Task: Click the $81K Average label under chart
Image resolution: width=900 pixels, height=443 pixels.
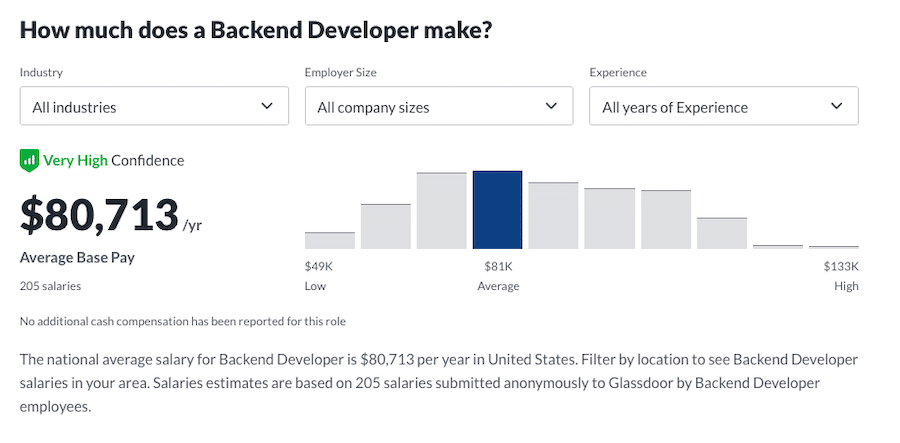Action: [x=498, y=275]
